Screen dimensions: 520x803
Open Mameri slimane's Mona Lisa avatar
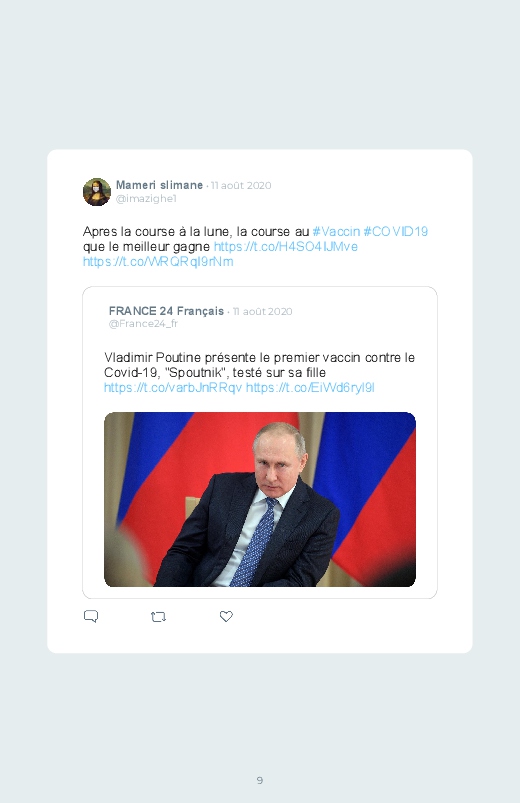click(x=97, y=192)
